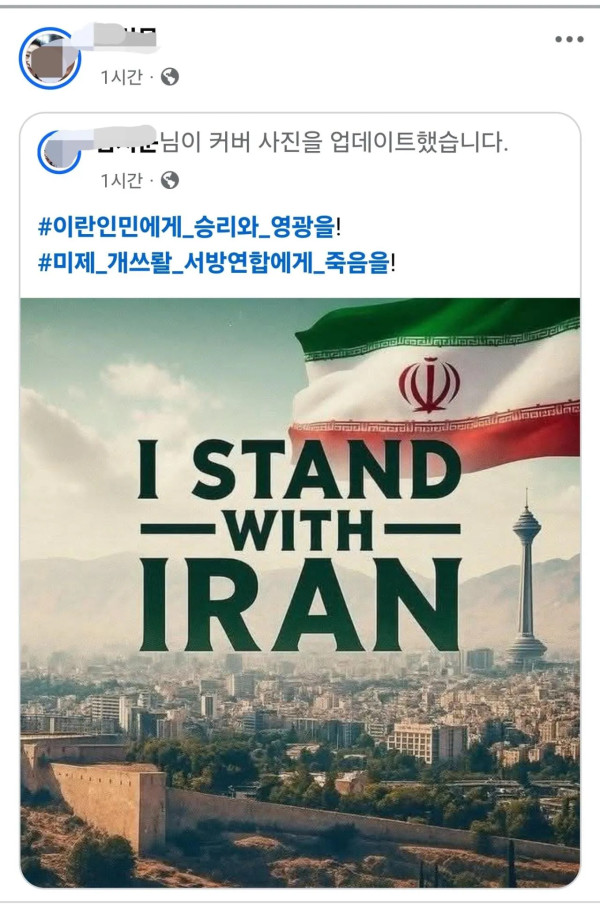Open hashtag #미제_개쓰랄_서방연합에게_죽음을
This screenshot has width=600, height=915.
click(x=214, y=263)
